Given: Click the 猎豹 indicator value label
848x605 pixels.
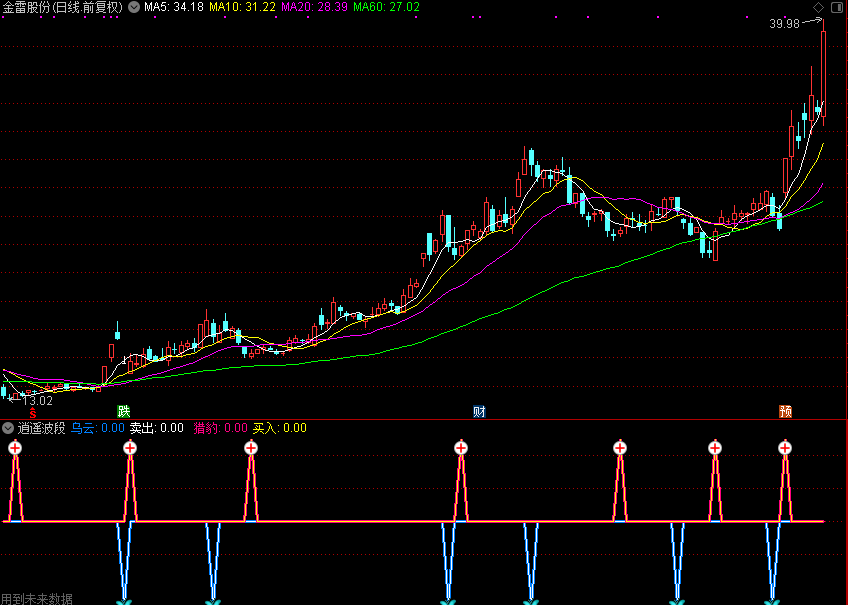Looking at the screenshot, I should coord(220,428).
